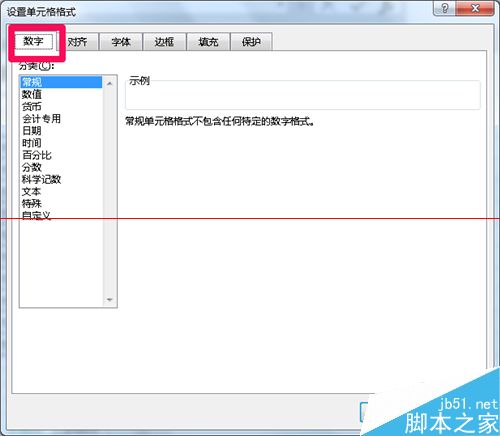Click the dialog help question-mark button

point(444,8)
